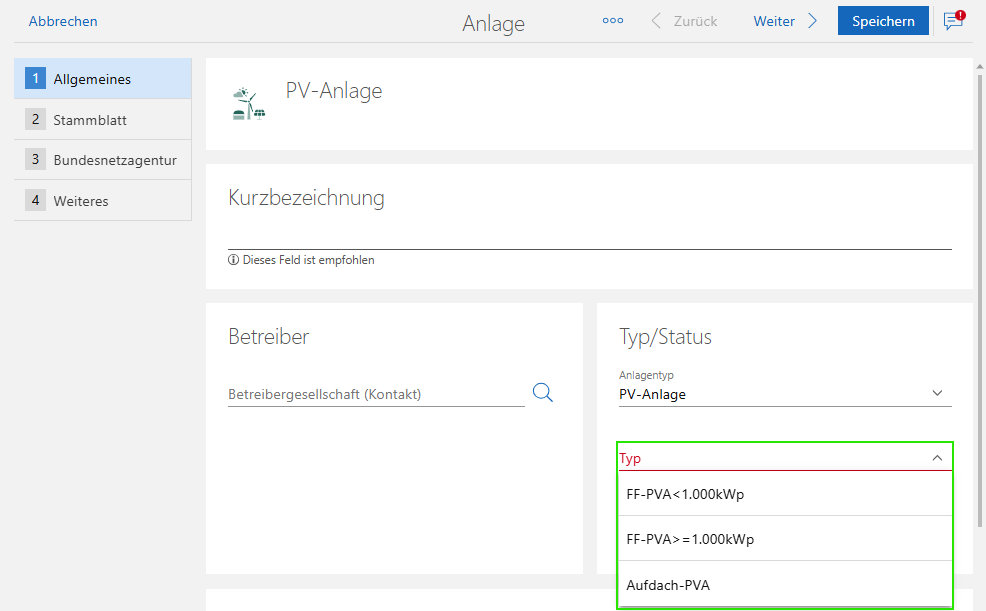
Task: Click the vertical scrollbar on the right
Action: tap(979, 299)
